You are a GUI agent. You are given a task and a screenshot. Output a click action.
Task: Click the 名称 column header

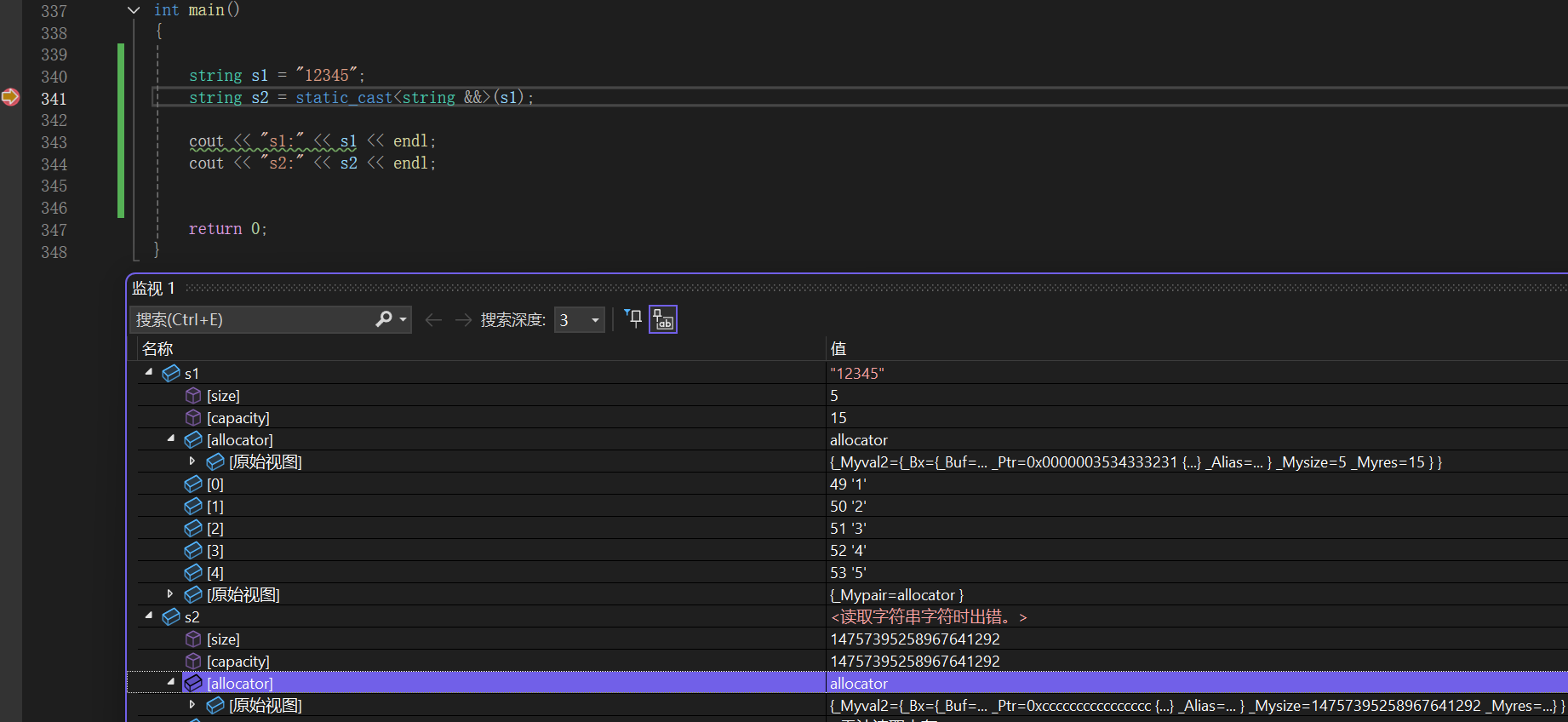[157, 348]
